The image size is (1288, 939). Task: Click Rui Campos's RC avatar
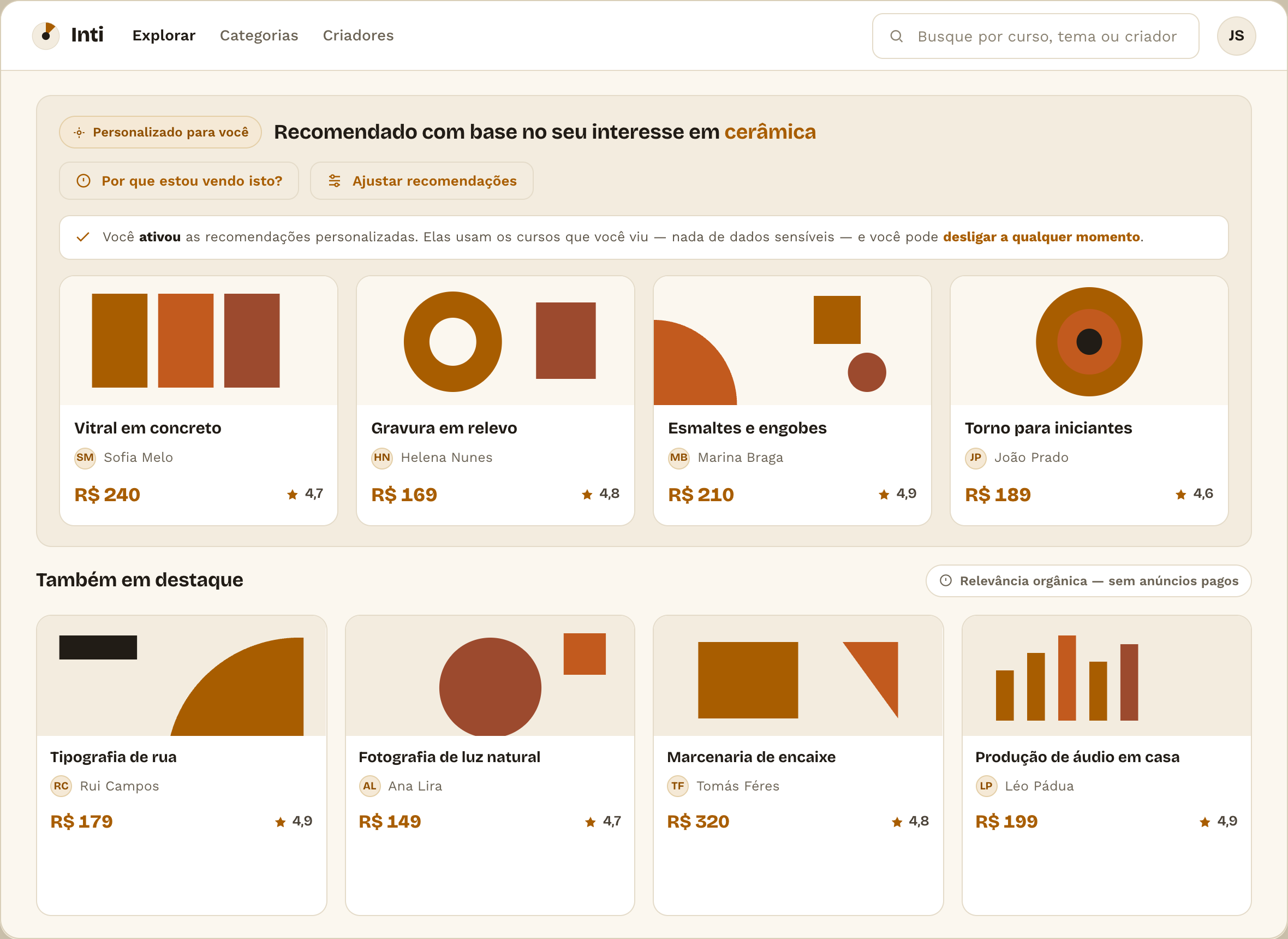point(61,787)
